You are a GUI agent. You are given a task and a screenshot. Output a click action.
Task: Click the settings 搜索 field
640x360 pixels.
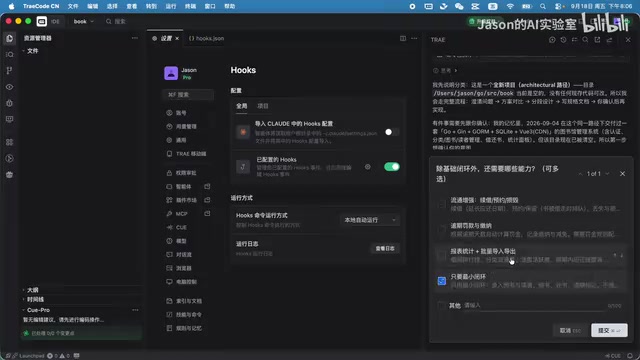click(x=188, y=95)
